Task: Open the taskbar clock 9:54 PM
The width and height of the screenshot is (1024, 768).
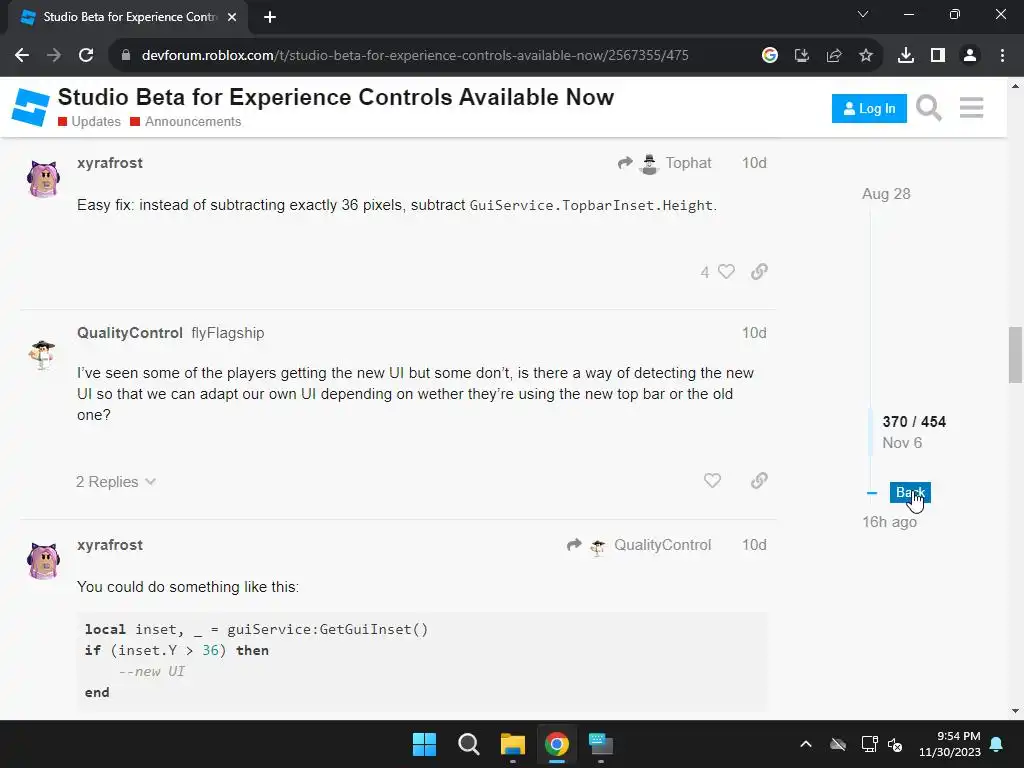Action: pyautogui.click(x=950, y=744)
